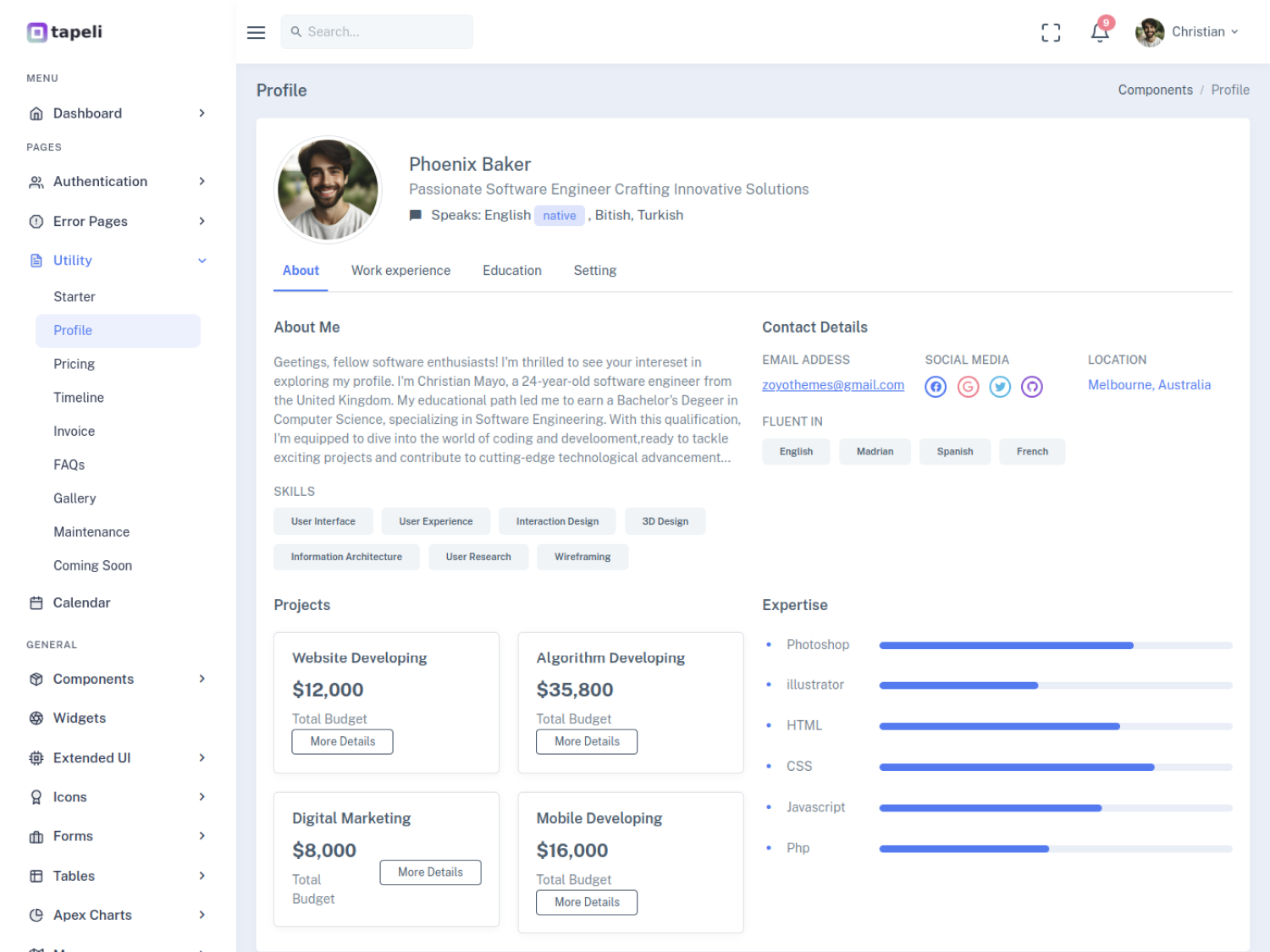Image resolution: width=1270 pixels, height=952 pixels.
Task: Focus the Search input field
Action: [377, 32]
